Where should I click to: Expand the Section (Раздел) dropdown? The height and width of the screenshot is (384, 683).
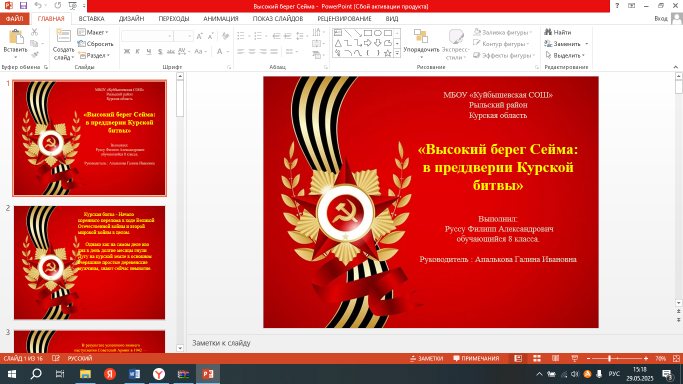point(94,55)
